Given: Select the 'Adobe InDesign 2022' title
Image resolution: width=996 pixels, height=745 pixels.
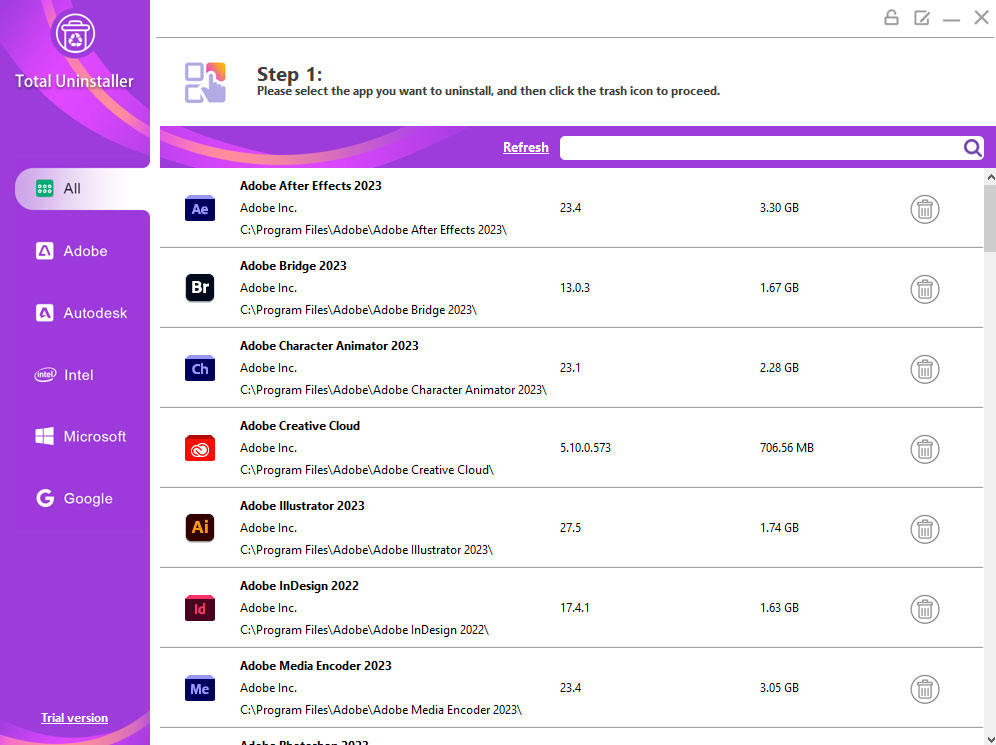Looking at the screenshot, I should (299, 586).
